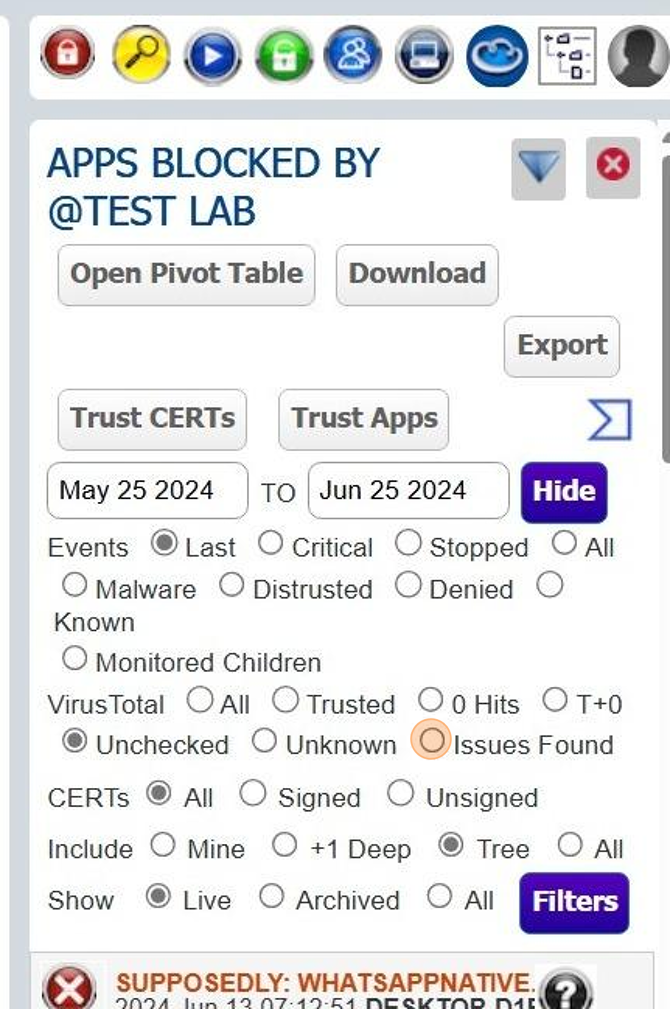Open the yellow magnifier search icon
Screen dimensions: 670x1009
click(140, 54)
